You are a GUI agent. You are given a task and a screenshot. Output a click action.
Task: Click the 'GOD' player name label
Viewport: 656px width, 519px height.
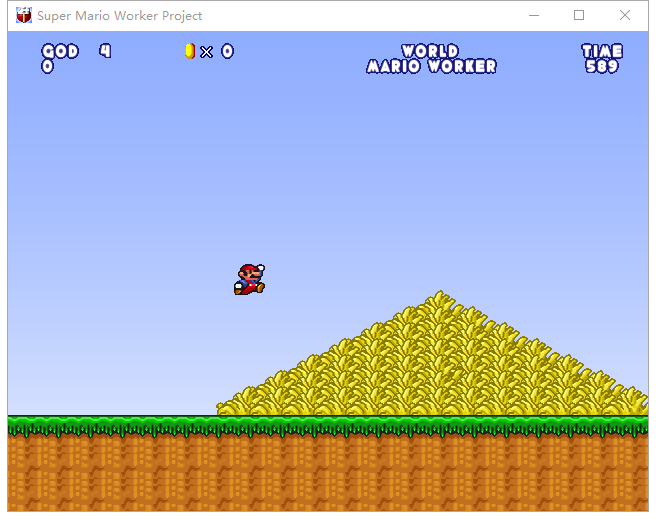[60, 51]
